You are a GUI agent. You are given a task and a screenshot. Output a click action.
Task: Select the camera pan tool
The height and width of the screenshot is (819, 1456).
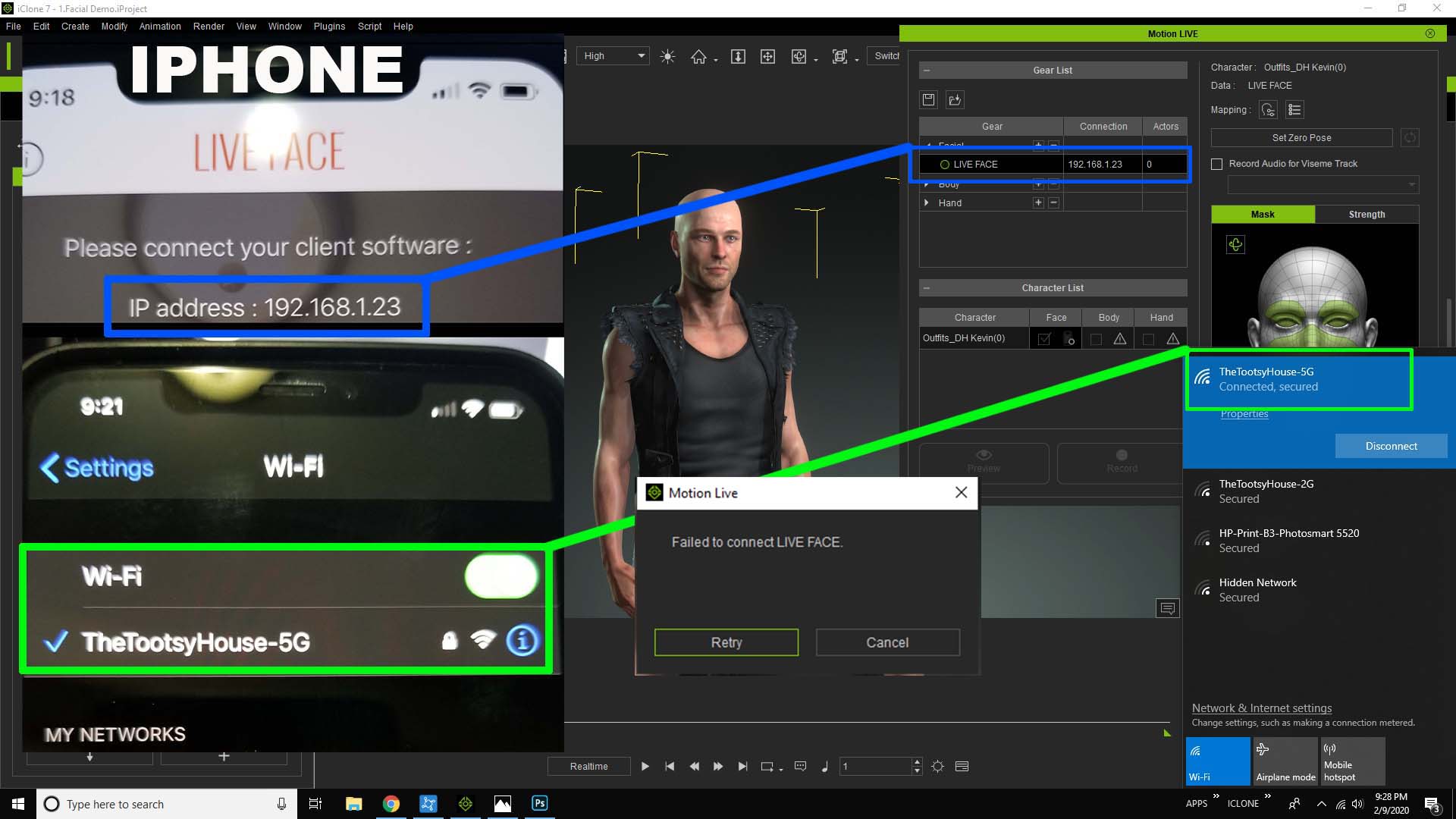pyautogui.click(x=767, y=56)
